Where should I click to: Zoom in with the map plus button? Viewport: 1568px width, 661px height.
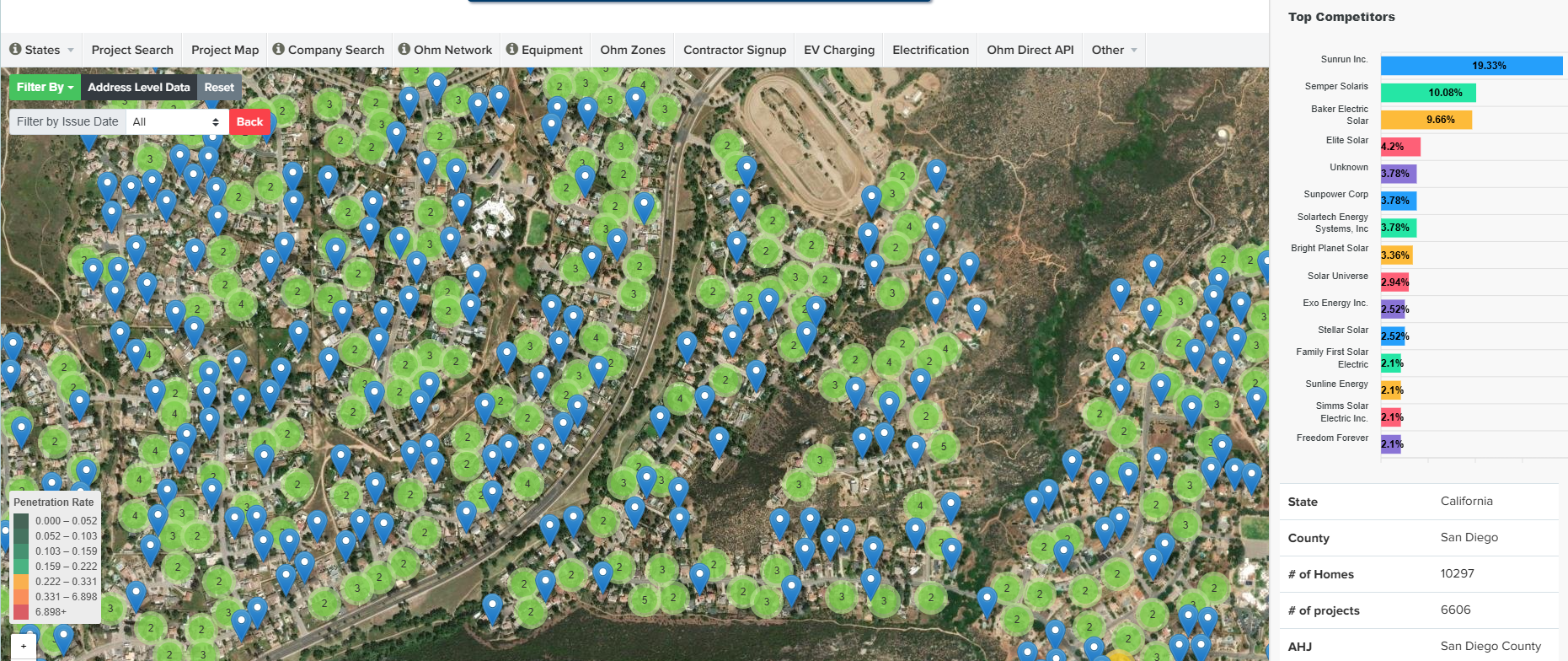[24, 647]
